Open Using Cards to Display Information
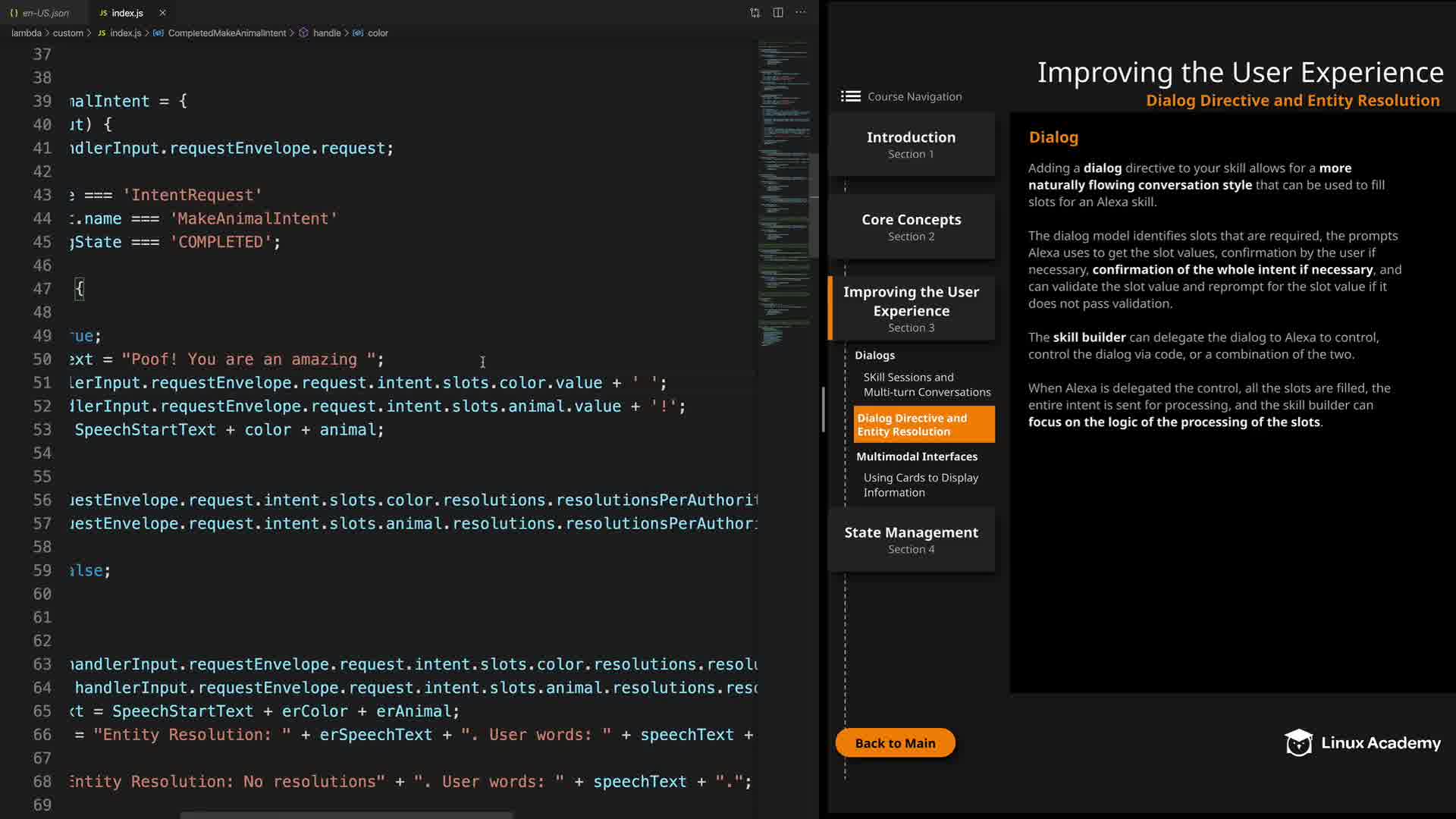This screenshot has height=819, width=1456. [920, 485]
